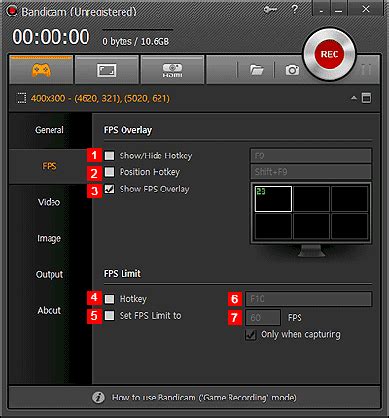Open the General settings tab
Viewport: 389px width, 418px height.
point(49,130)
